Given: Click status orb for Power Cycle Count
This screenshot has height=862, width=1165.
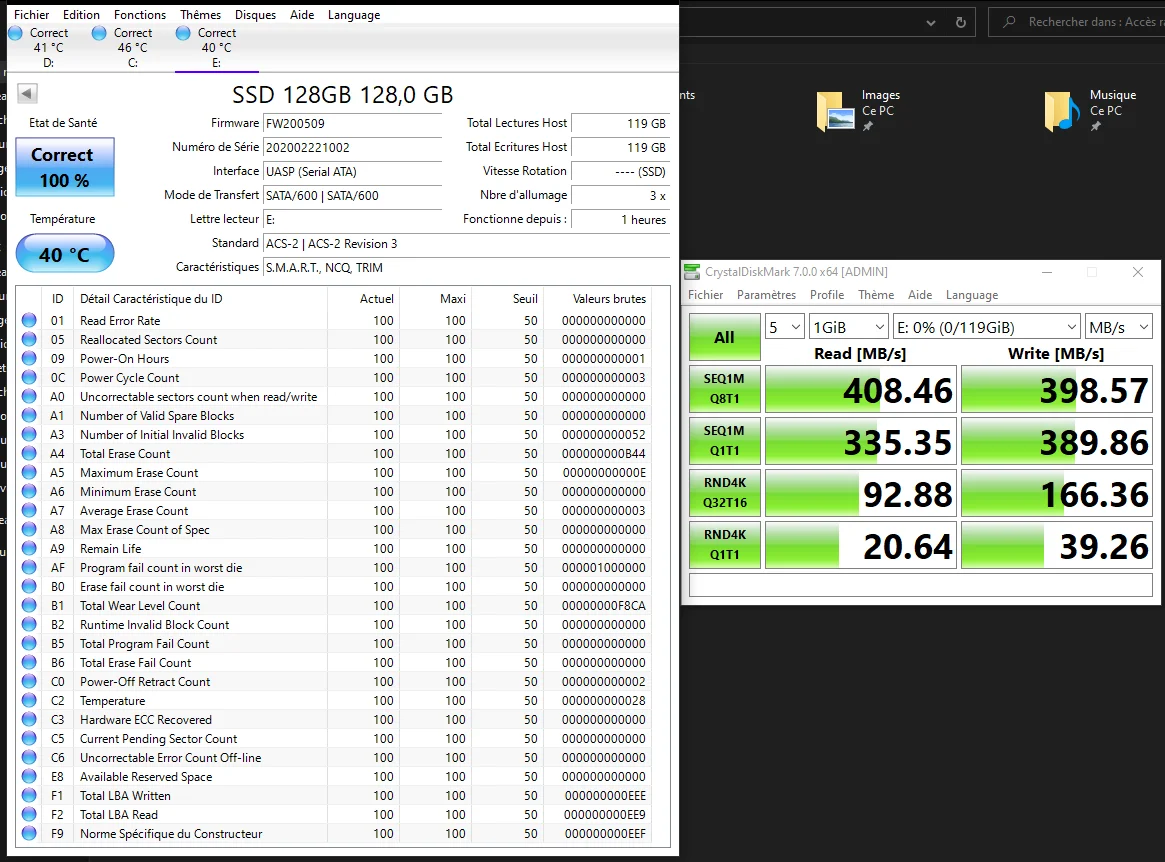Looking at the screenshot, I should (x=29, y=377).
